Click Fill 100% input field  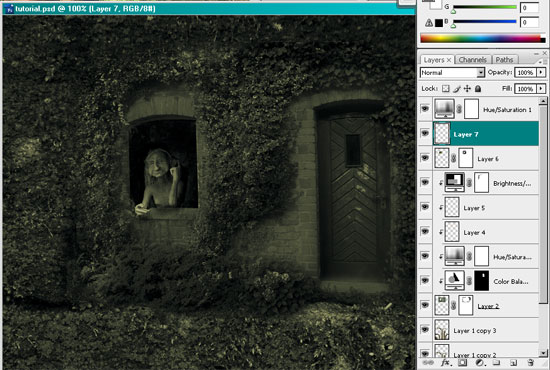[525, 89]
